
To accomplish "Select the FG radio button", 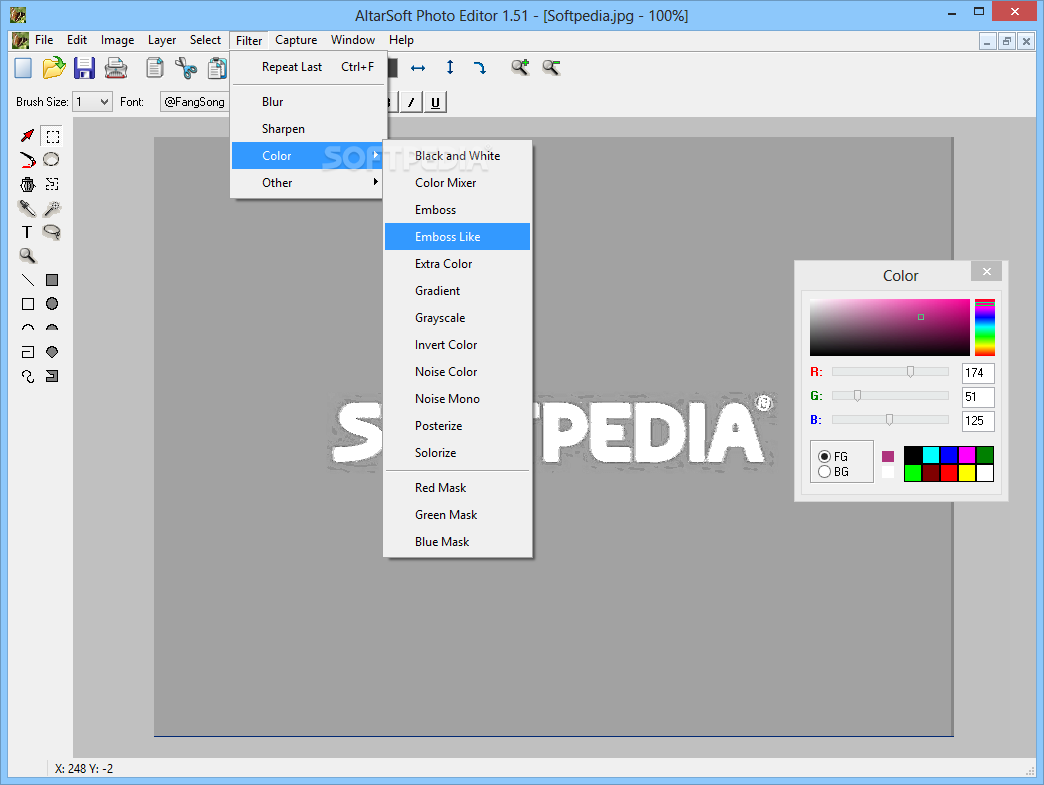I will click(x=824, y=457).
